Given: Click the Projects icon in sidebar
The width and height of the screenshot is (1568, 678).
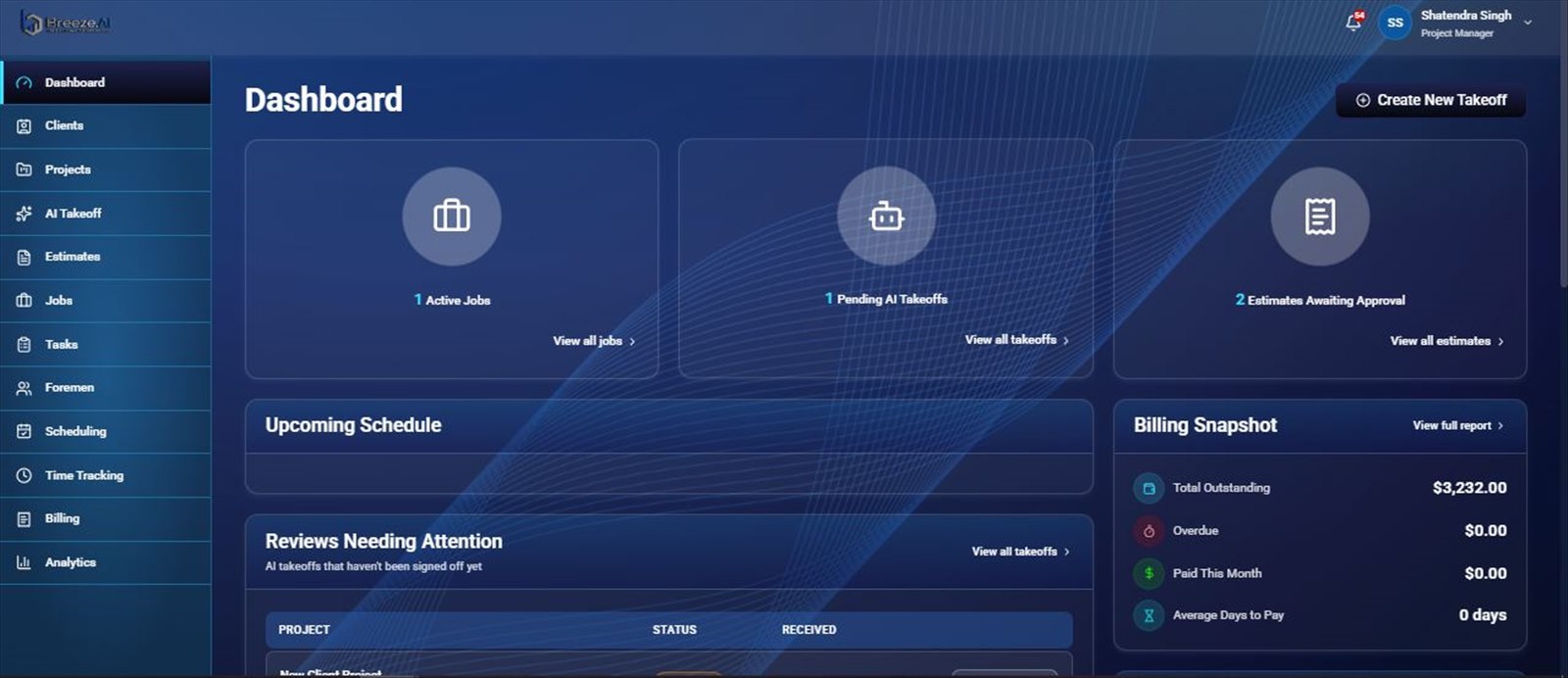Looking at the screenshot, I should point(24,169).
